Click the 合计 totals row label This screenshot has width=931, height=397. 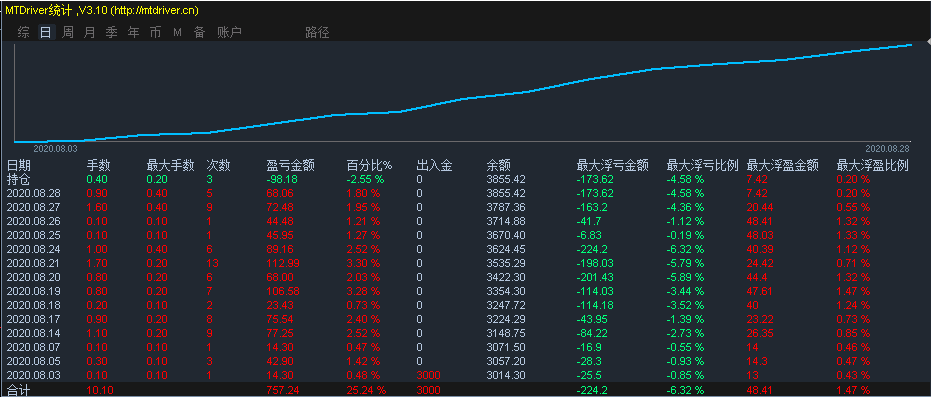coord(18,390)
